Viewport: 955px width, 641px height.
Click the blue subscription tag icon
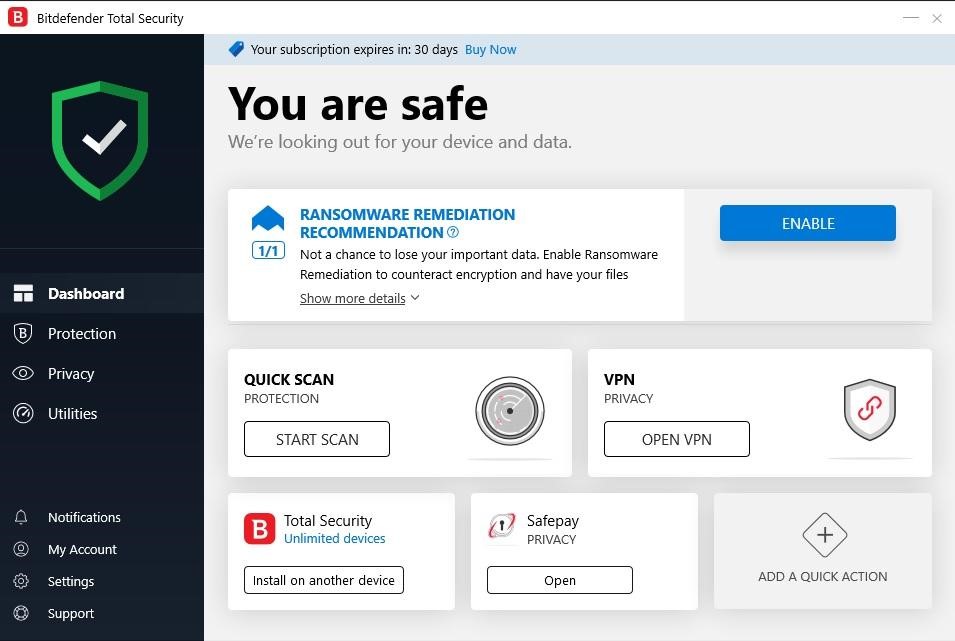236,49
